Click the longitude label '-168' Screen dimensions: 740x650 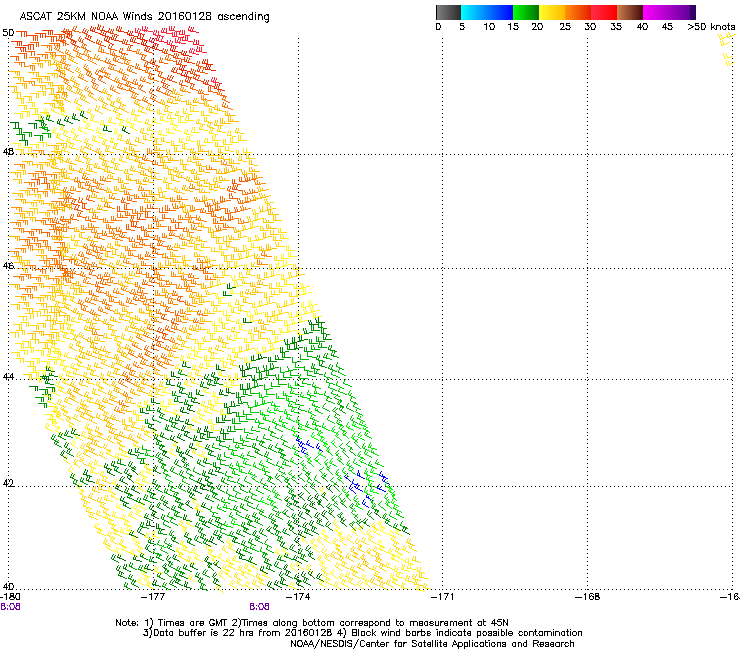(587, 597)
